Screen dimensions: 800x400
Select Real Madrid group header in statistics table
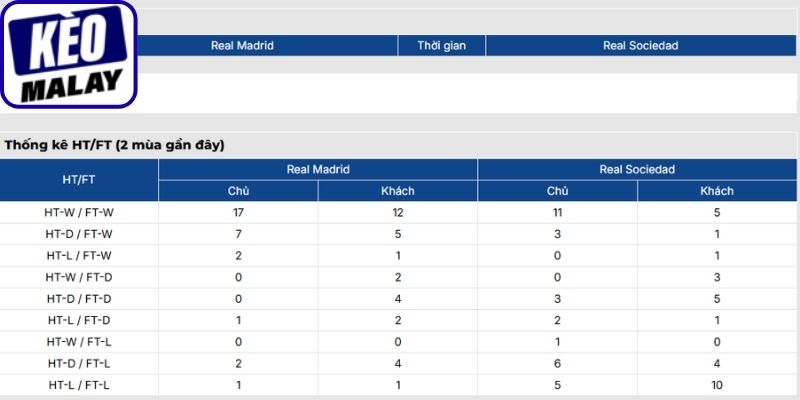coord(318,169)
